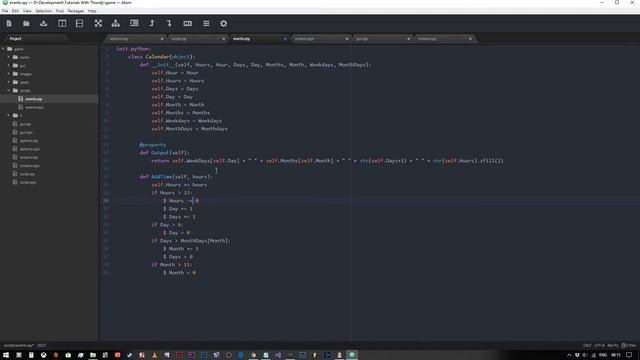Expand the images folder arrow
Viewport: 640px width, 360px height.
click(9, 74)
